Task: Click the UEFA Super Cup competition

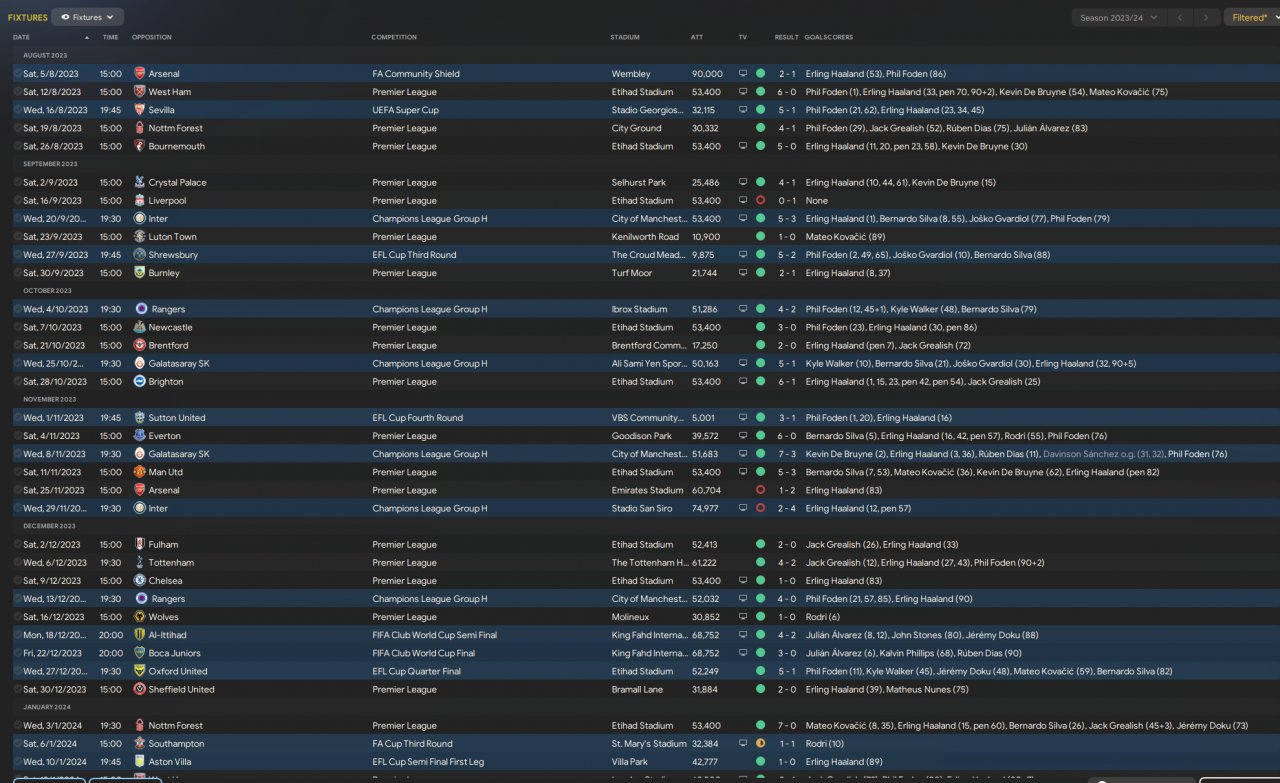Action: point(405,110)
